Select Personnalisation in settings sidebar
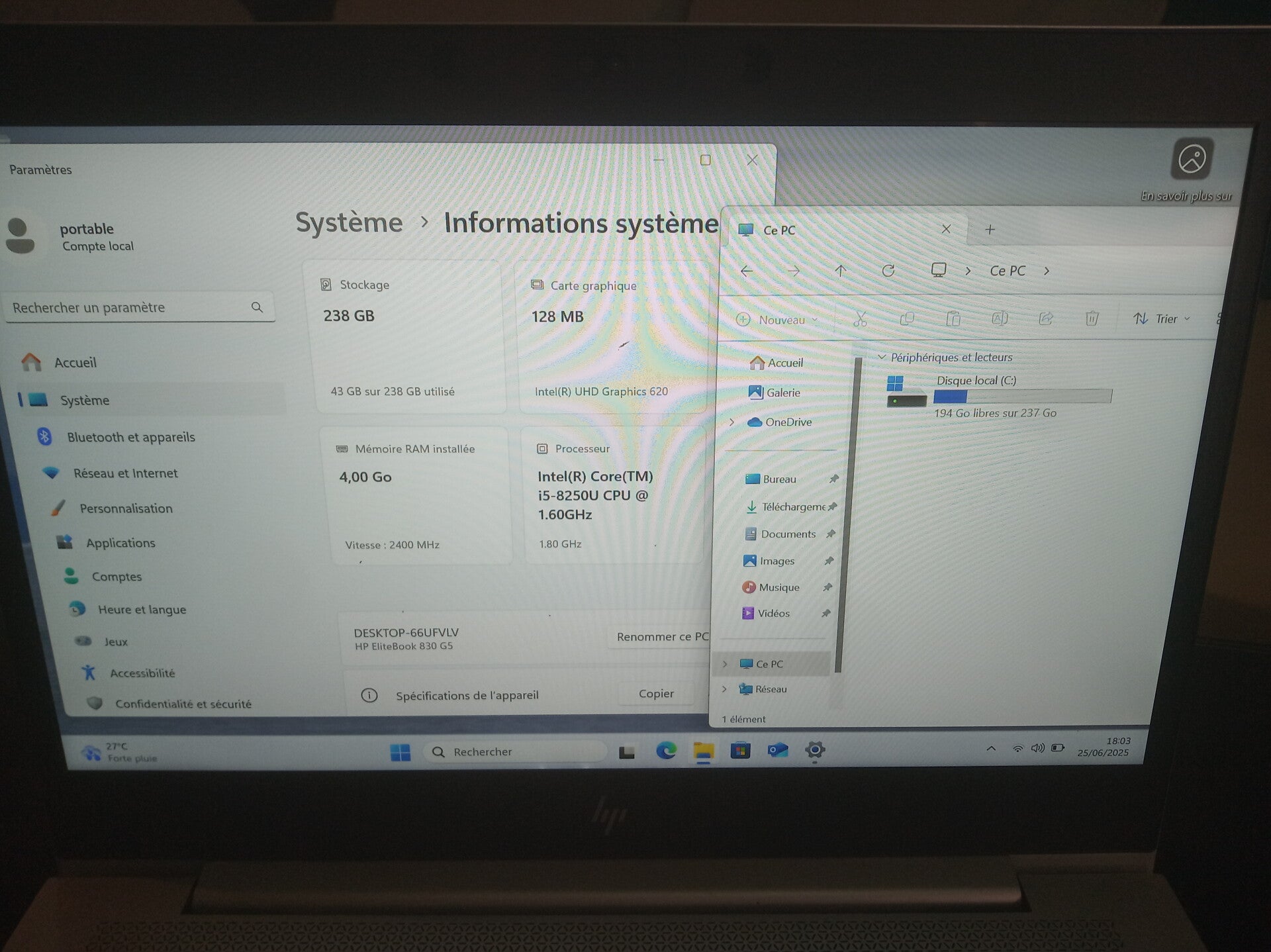The width and height of the screenshot is (1271, 952). pyautogui.click(x=126, y=508)
